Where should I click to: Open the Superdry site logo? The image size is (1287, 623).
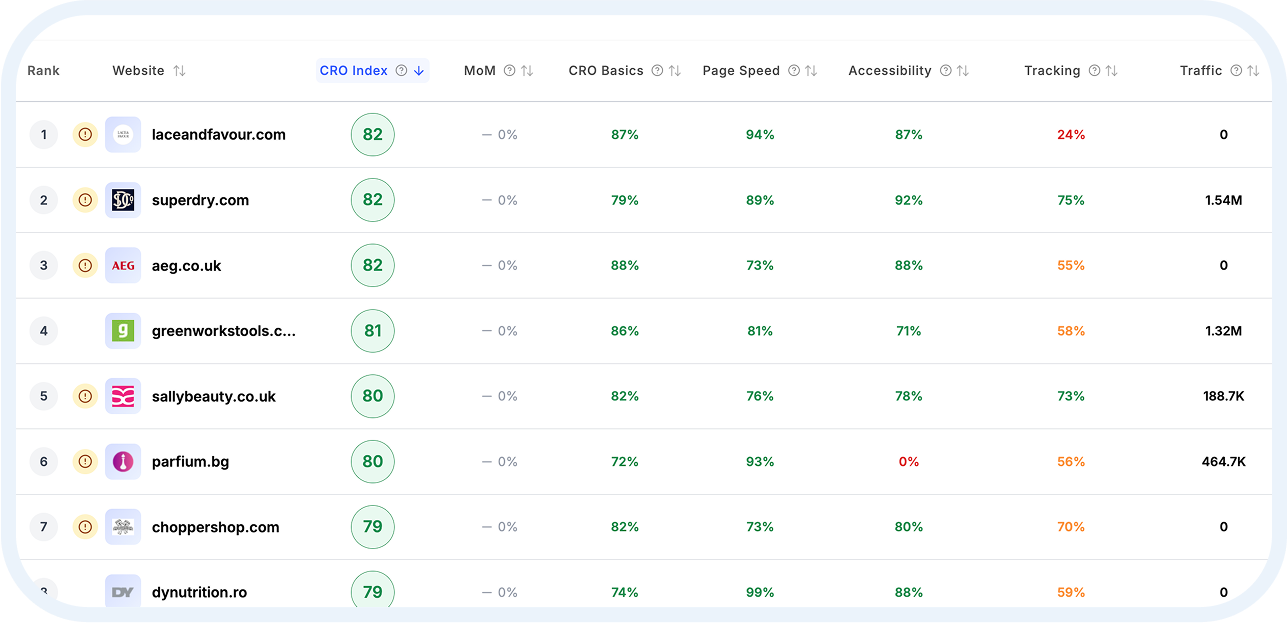pos(123,200)
